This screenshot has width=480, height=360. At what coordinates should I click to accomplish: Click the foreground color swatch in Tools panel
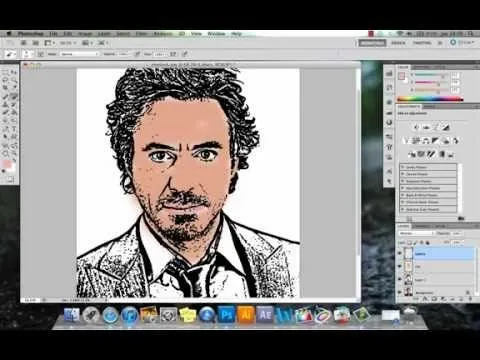tap(6, 163)
